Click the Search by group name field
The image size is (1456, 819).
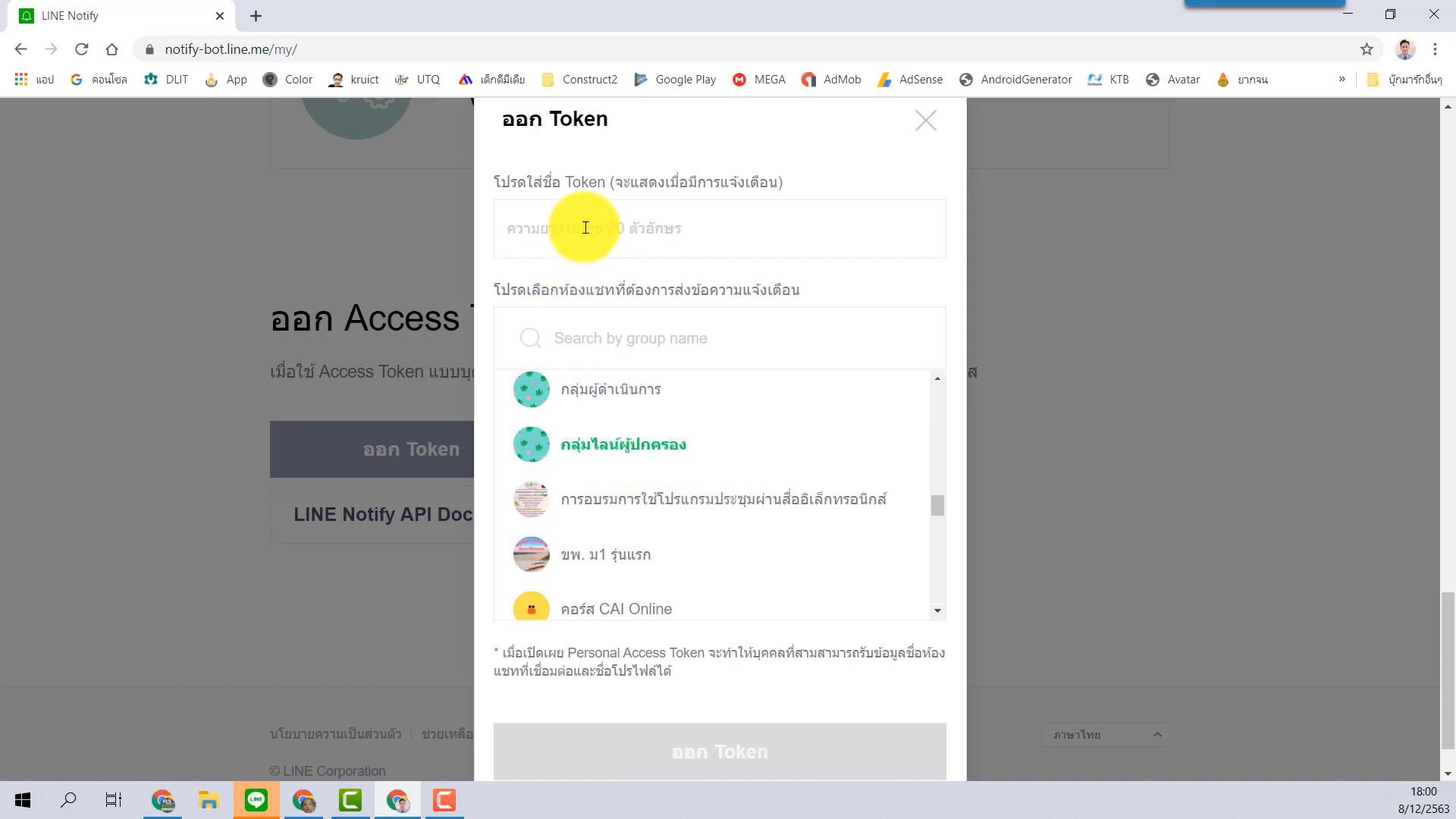(x=720, y=338)
